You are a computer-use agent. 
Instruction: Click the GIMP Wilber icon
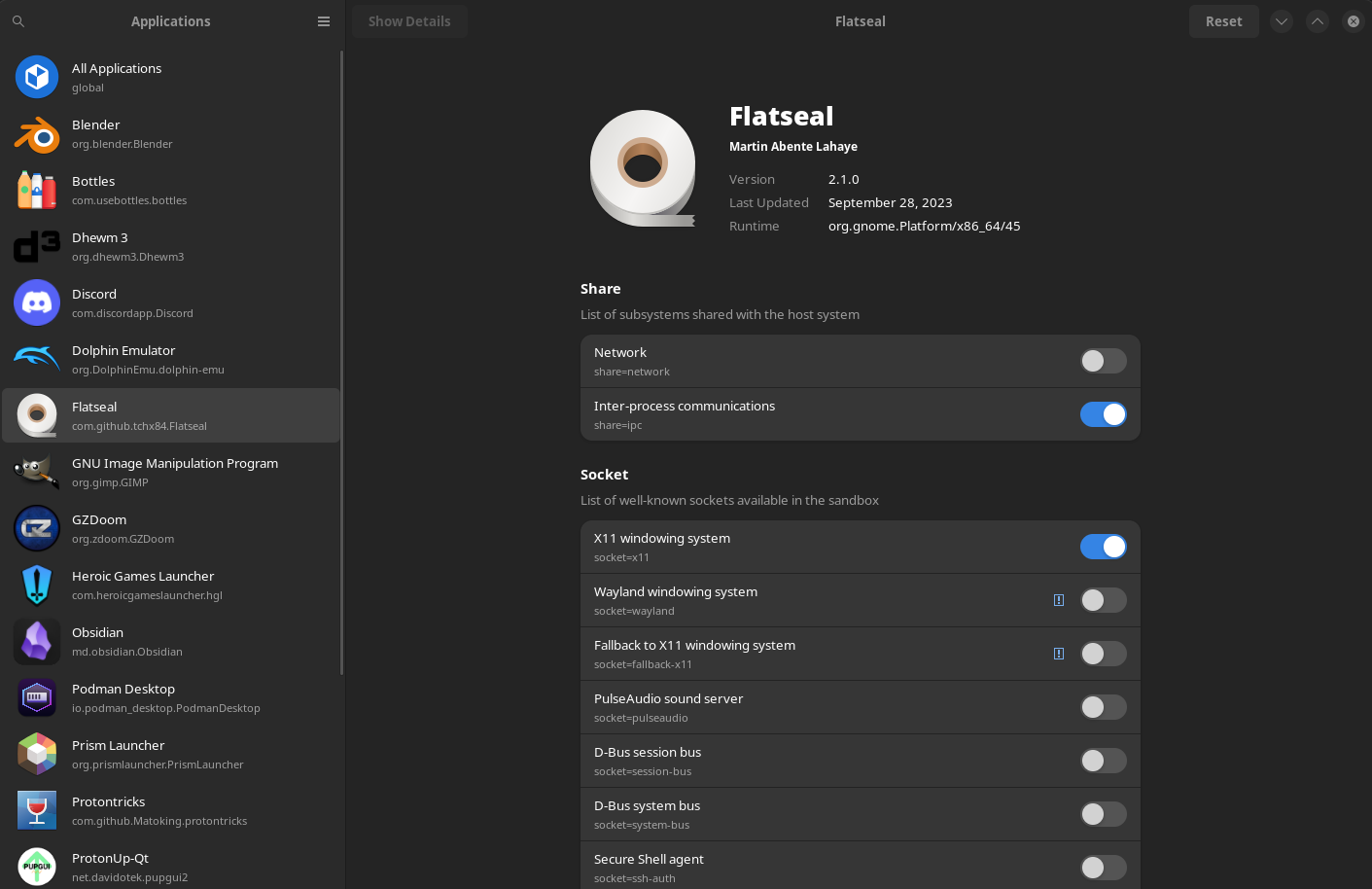37,472
